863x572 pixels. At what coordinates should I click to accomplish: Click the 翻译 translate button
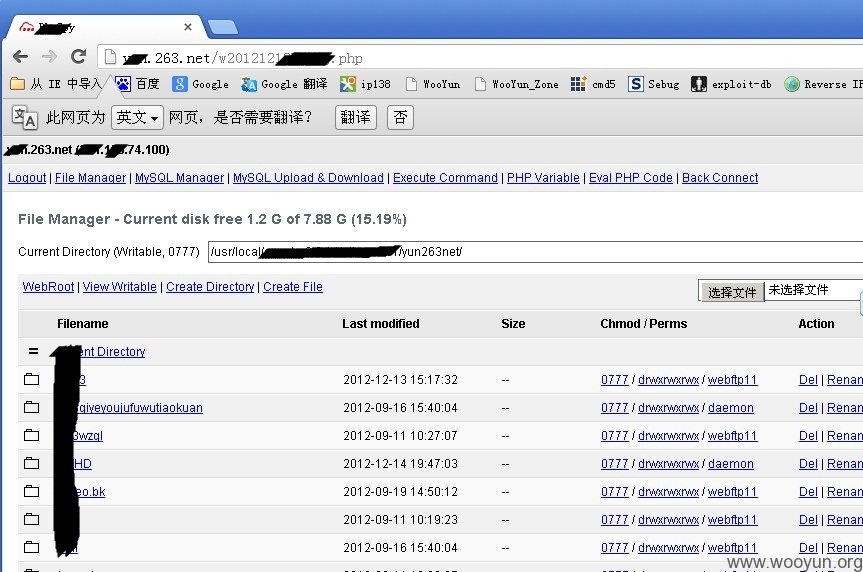pyautogui.click(x=356, y=117)
